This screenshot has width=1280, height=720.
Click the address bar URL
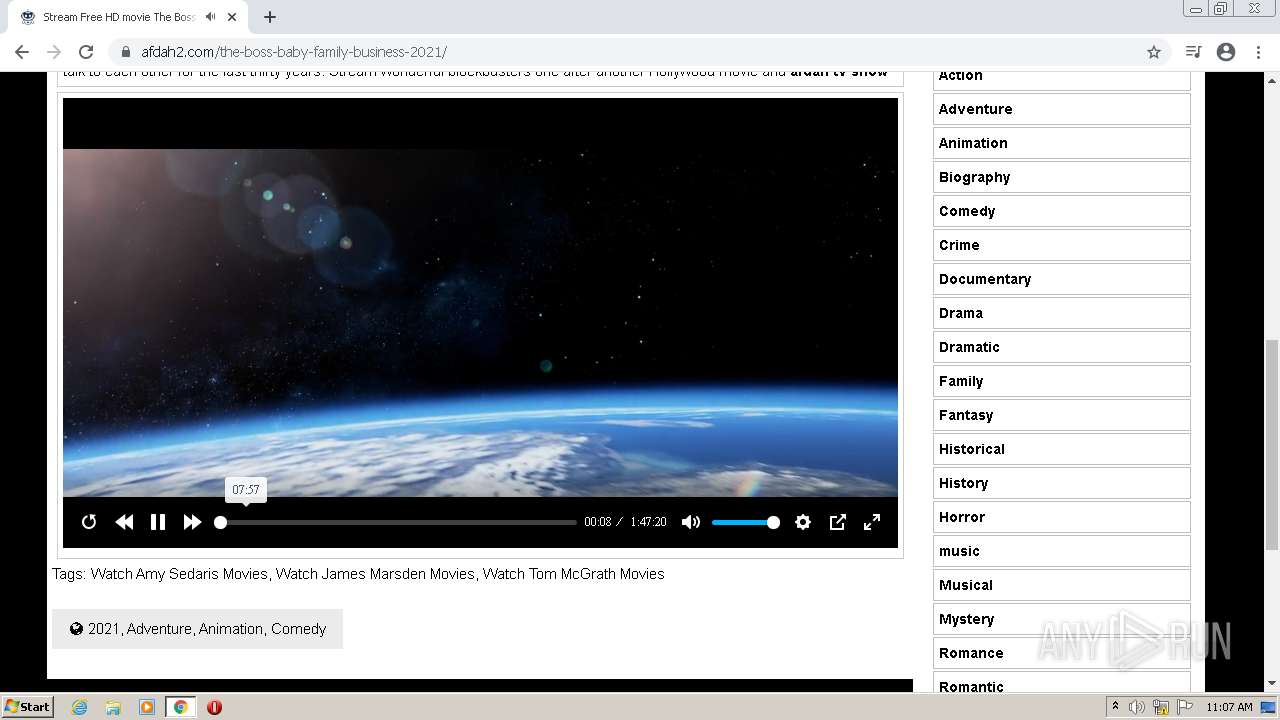click(294, 52)
